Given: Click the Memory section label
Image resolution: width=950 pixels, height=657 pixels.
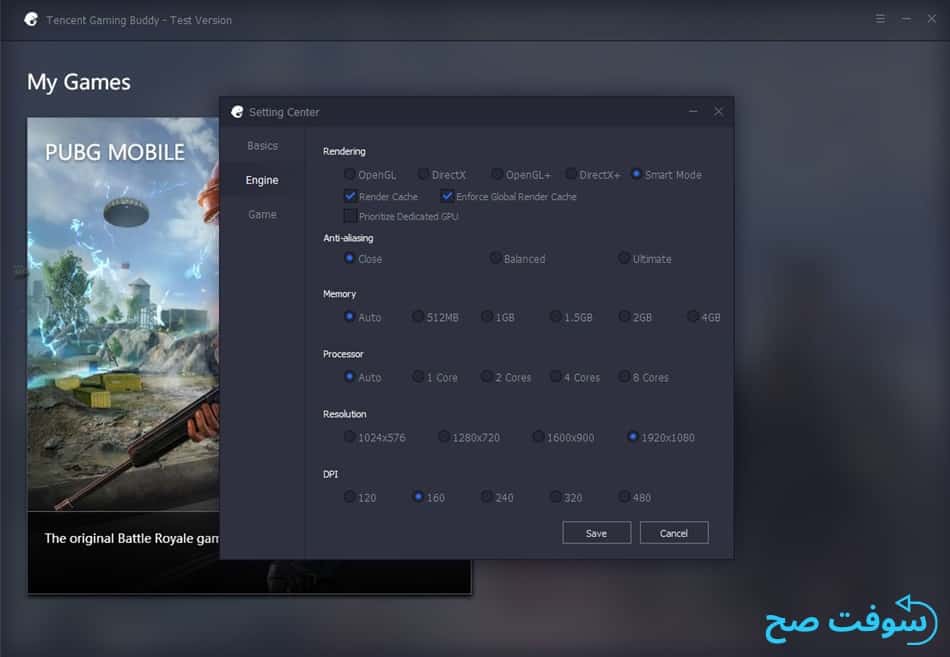Looking at the screenshot, I should coord(339,294).
